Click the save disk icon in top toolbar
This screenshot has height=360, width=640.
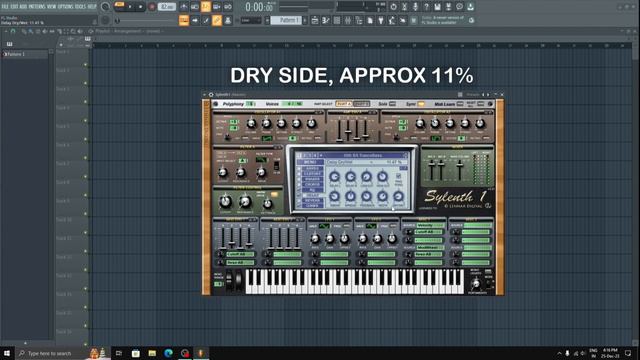pos(437,7)
